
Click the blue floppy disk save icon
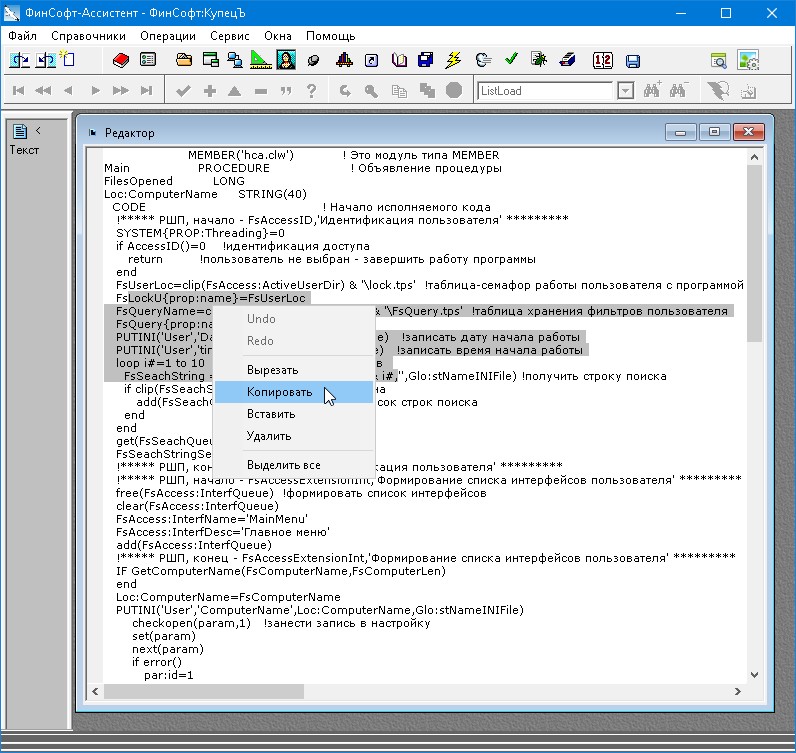pyautogui.click(x=633, y=61)
